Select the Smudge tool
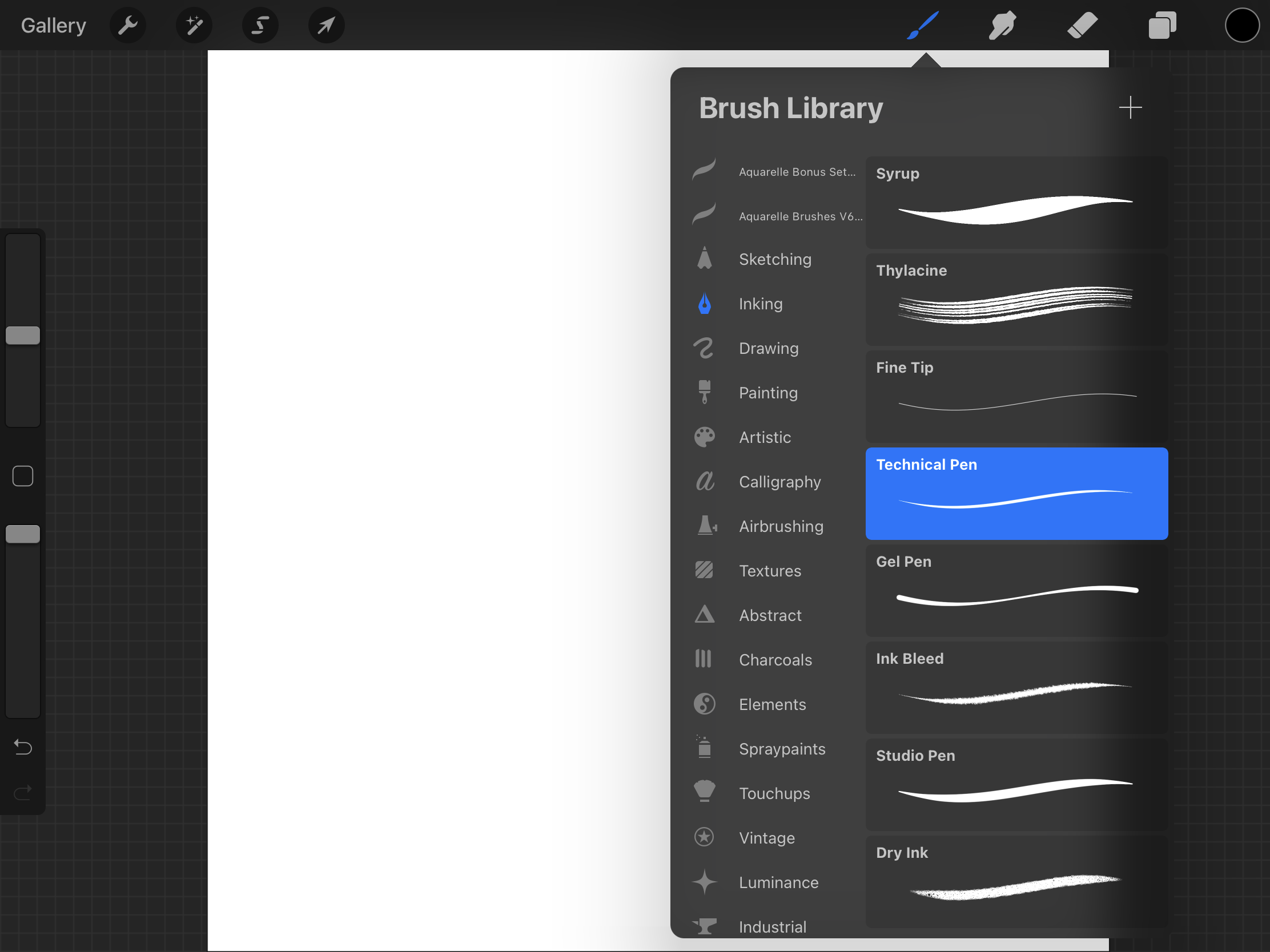 pyautogui.click(x=1002, y=25)
